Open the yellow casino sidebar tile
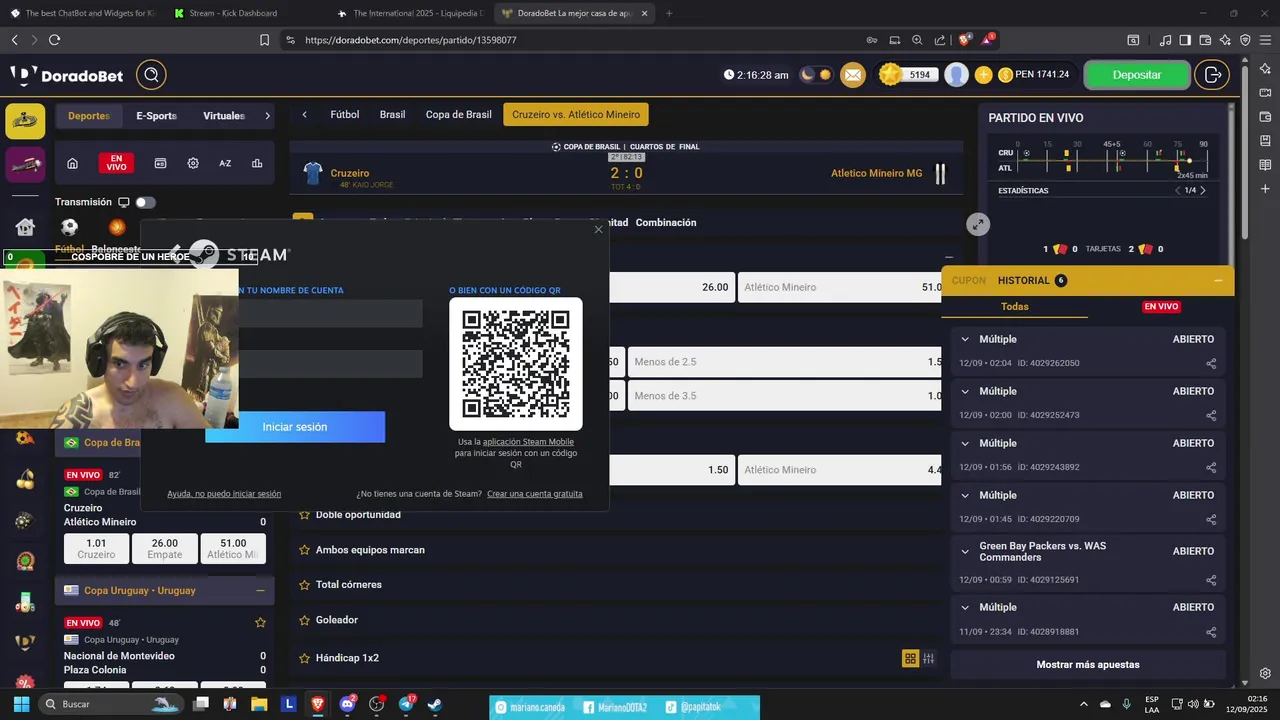This screenshot has height=720, width=1280. [x=25, y=121]
